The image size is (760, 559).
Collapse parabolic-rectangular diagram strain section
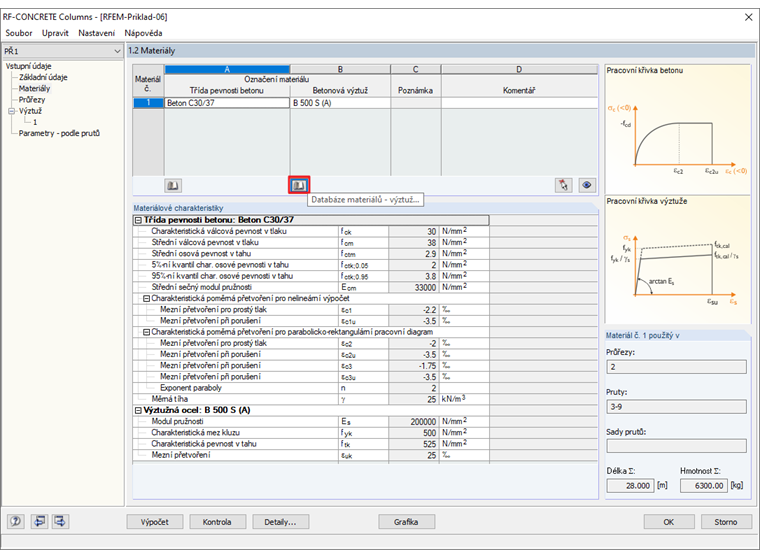(x=146, y=332)
